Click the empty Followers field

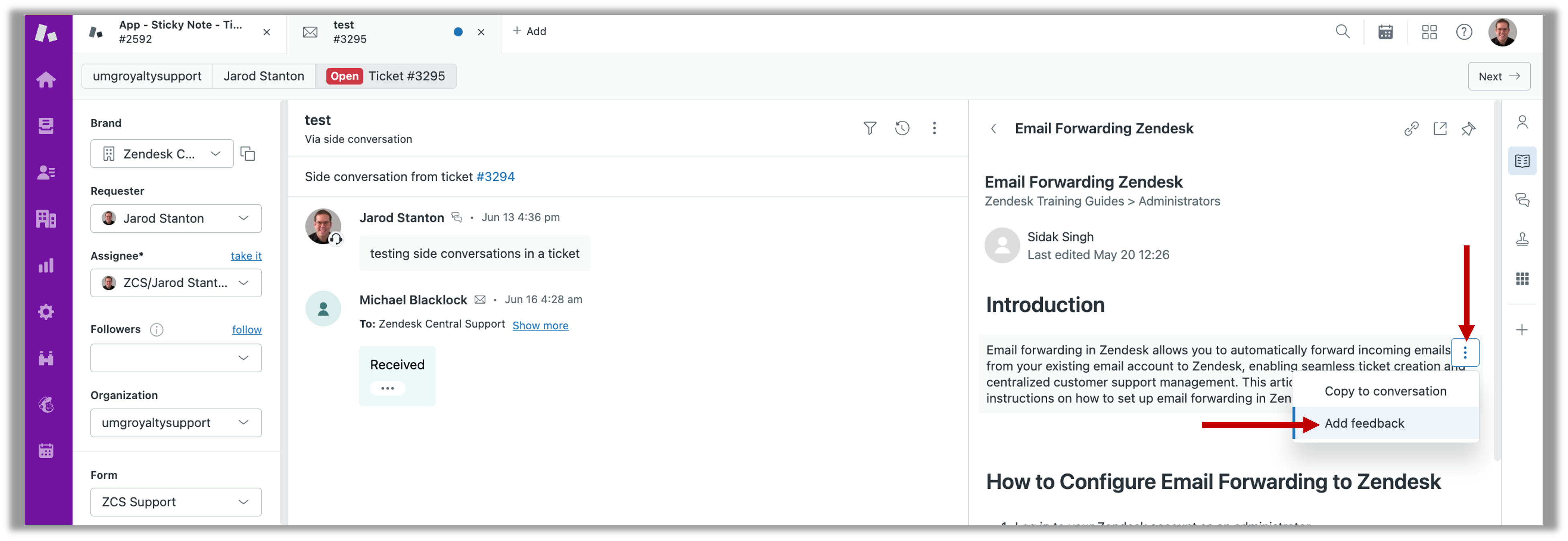pyautogui.click(x=176, y=358)
